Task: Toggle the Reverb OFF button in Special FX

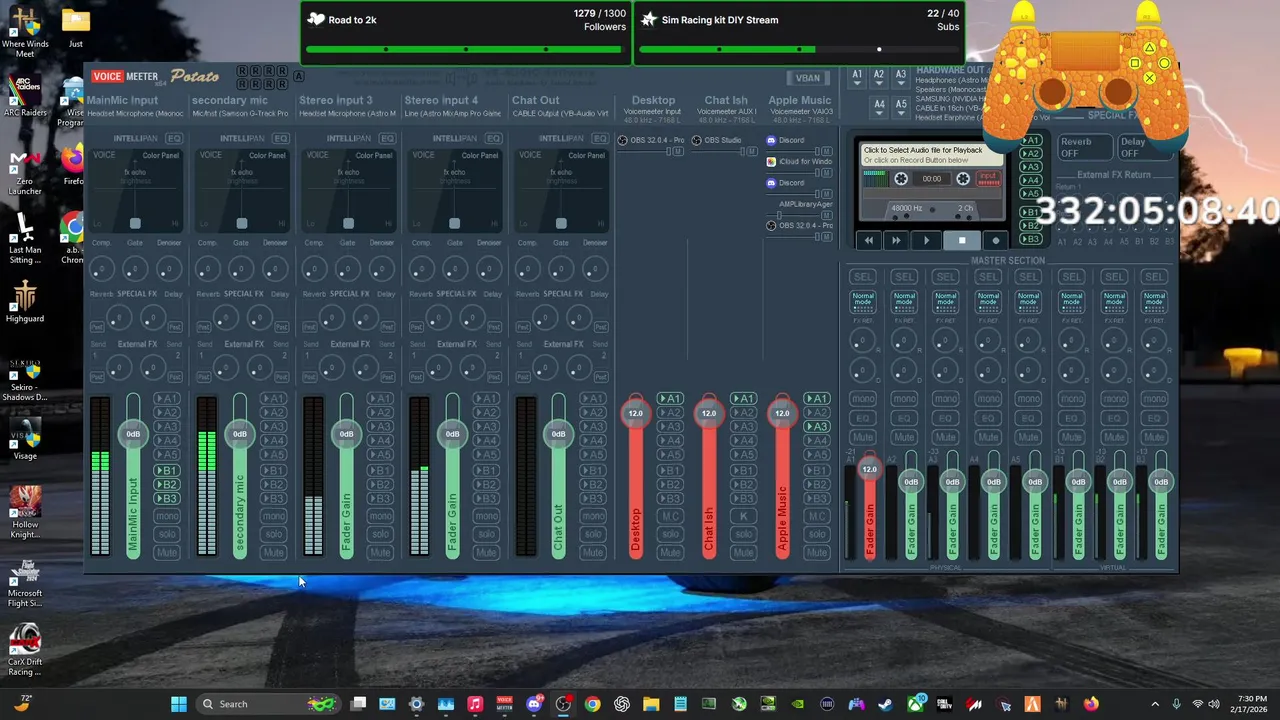Action: point(1084,148)
